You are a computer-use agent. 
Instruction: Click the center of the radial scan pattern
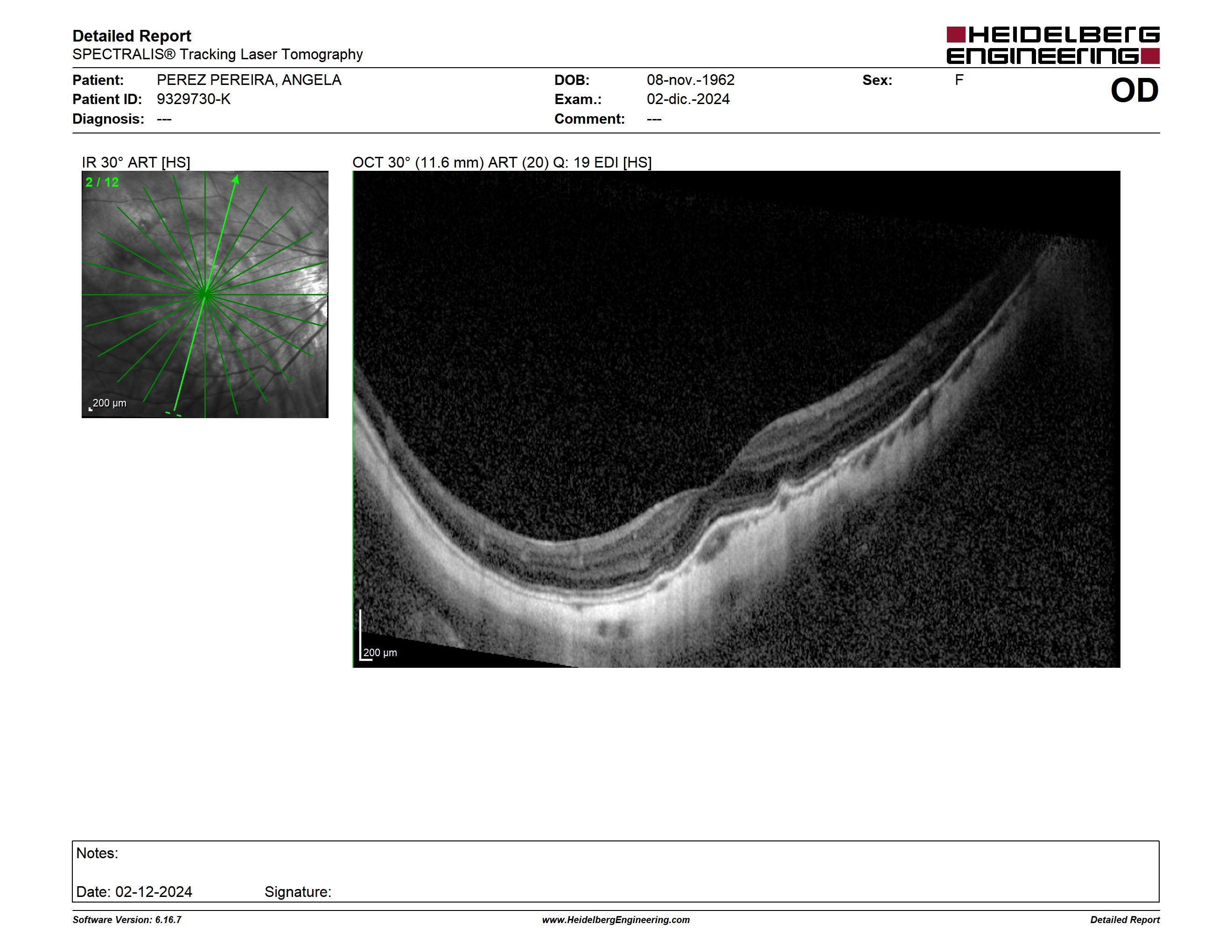point(205,294)
